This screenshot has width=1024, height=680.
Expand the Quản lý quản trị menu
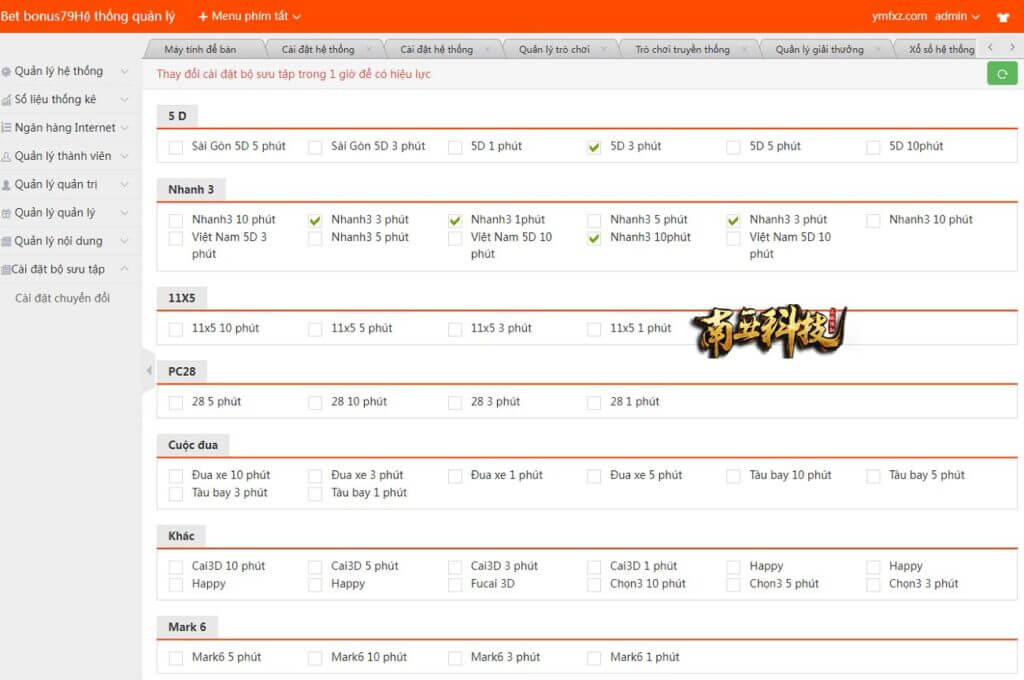[124, 185]
